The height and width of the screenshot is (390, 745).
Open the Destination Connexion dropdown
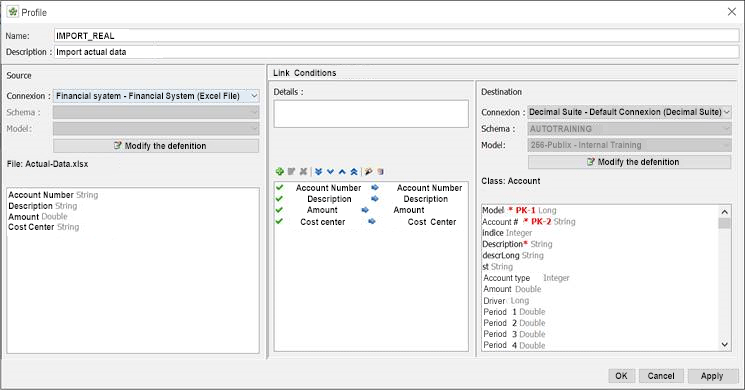click(x=630, y=112)
